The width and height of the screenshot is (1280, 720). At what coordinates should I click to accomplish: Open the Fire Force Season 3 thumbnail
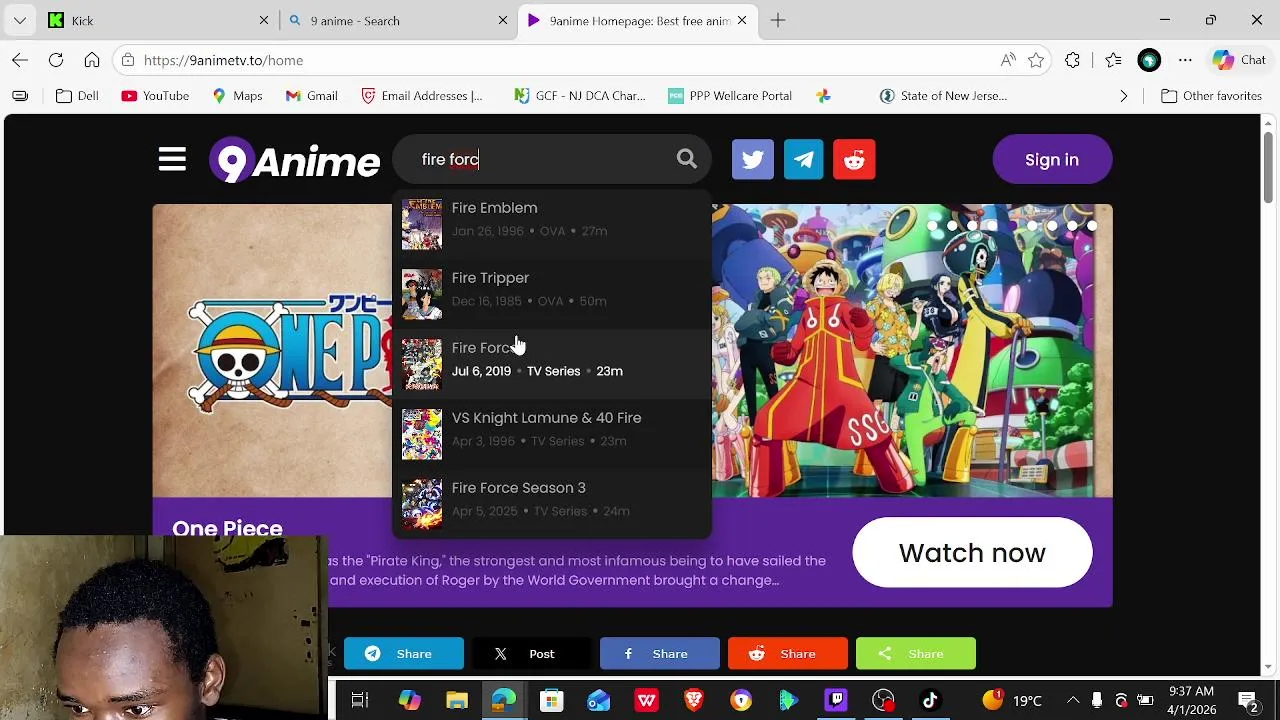[x=422, y=504]
